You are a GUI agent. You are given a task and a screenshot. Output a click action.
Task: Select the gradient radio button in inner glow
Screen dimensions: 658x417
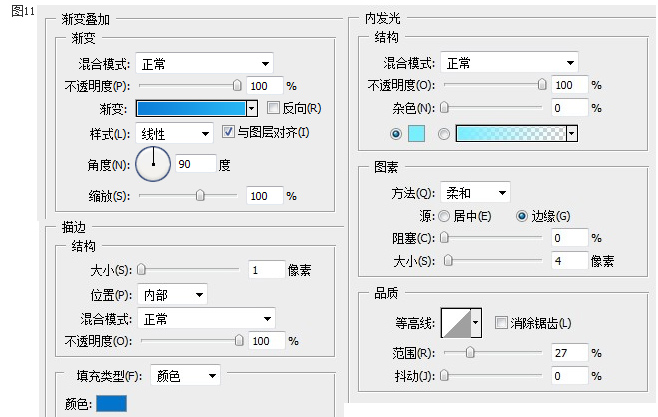pyautogui.click(x=443, y=133)
